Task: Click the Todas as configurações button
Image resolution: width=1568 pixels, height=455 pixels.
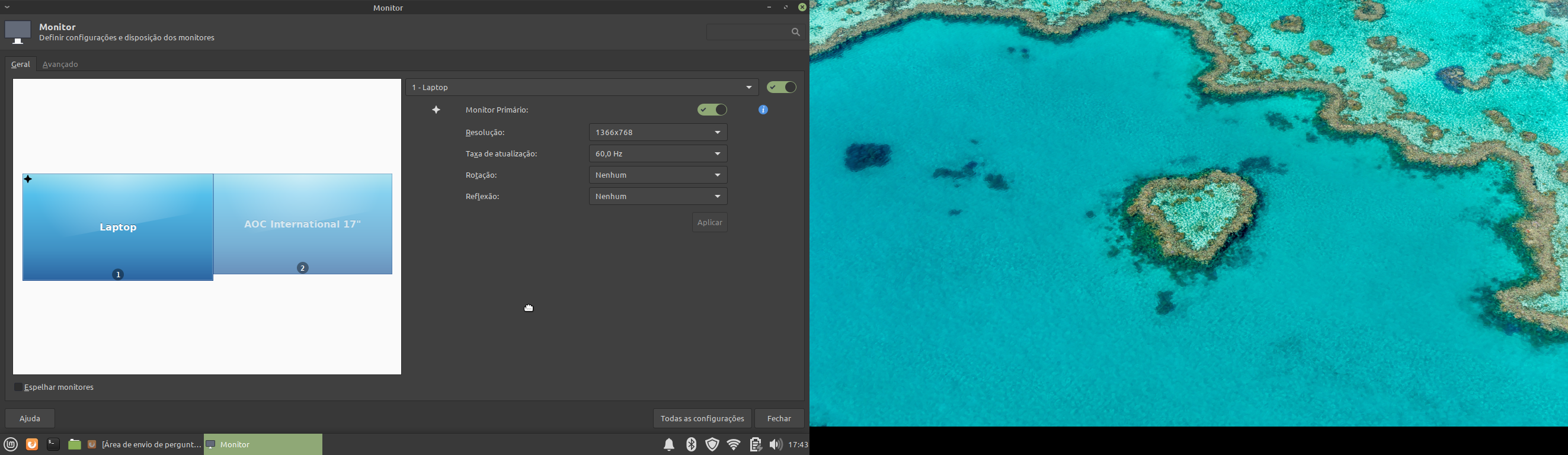Action: click(702, 418)
